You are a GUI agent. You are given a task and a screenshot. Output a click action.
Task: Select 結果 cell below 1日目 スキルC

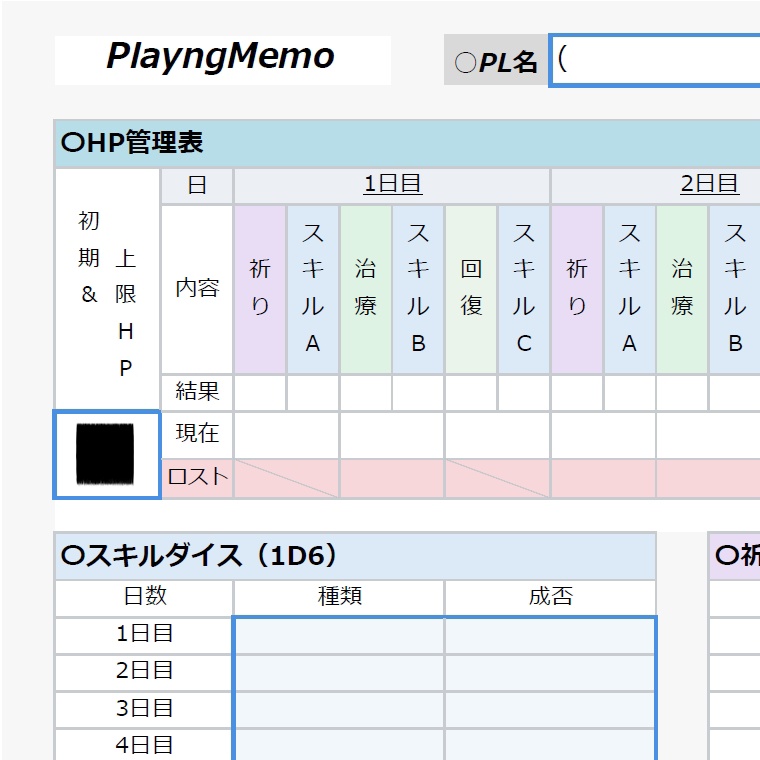[524, 392]
